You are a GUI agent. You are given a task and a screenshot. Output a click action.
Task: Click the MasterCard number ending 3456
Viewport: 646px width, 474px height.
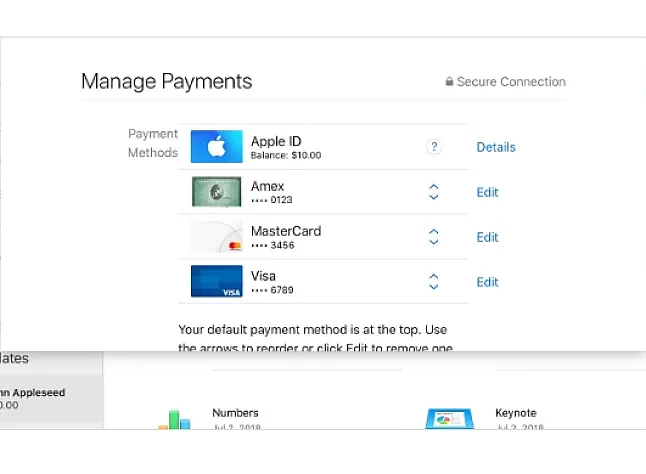coord(272,245)
